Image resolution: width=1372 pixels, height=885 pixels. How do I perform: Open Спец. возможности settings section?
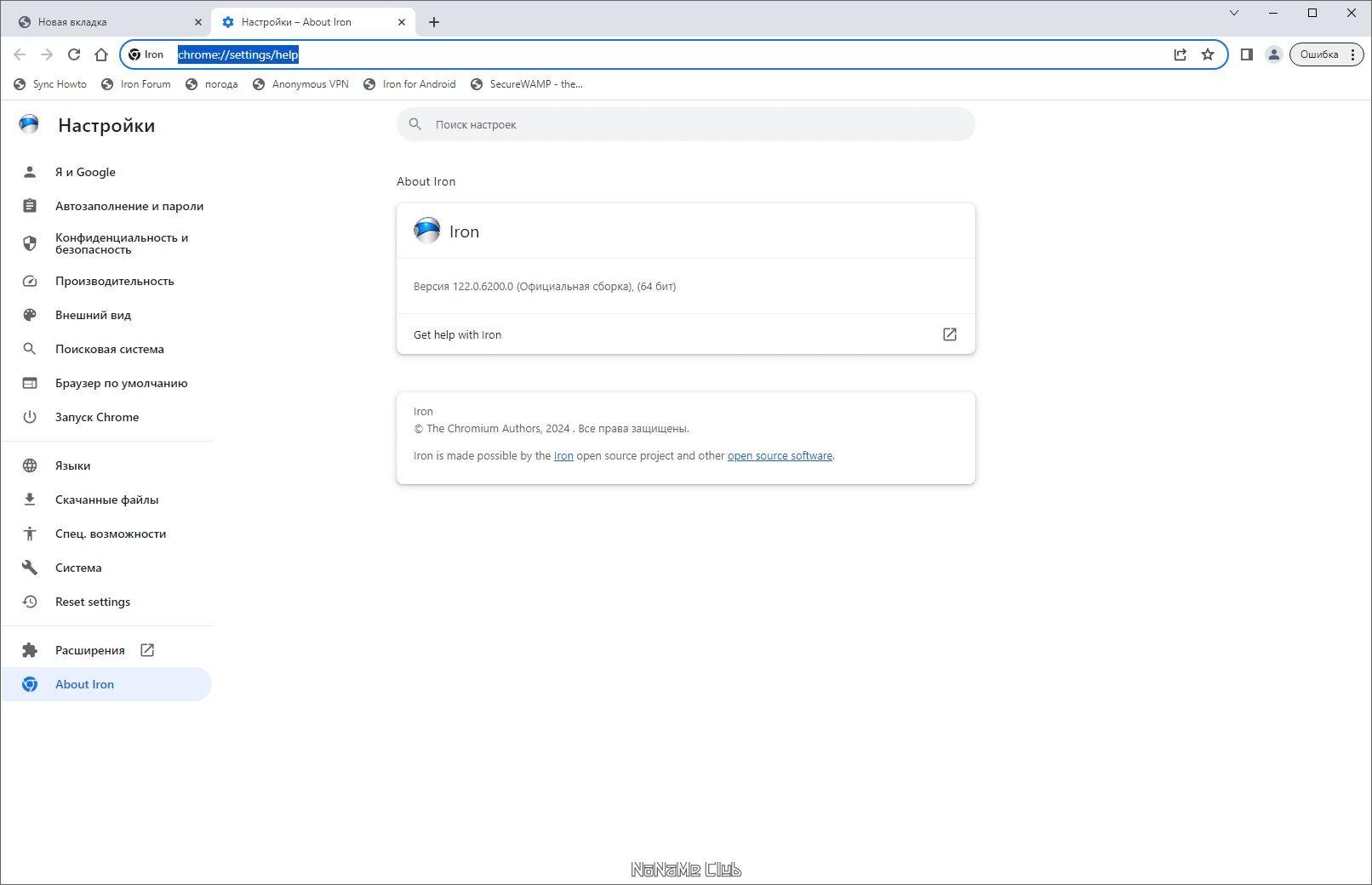point(106,534)
